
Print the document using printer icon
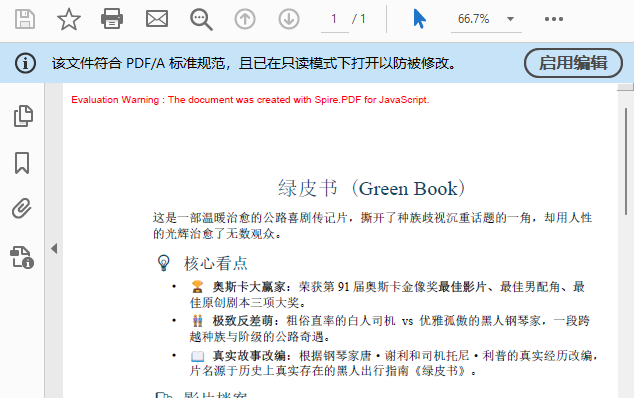tap(112, 19)
